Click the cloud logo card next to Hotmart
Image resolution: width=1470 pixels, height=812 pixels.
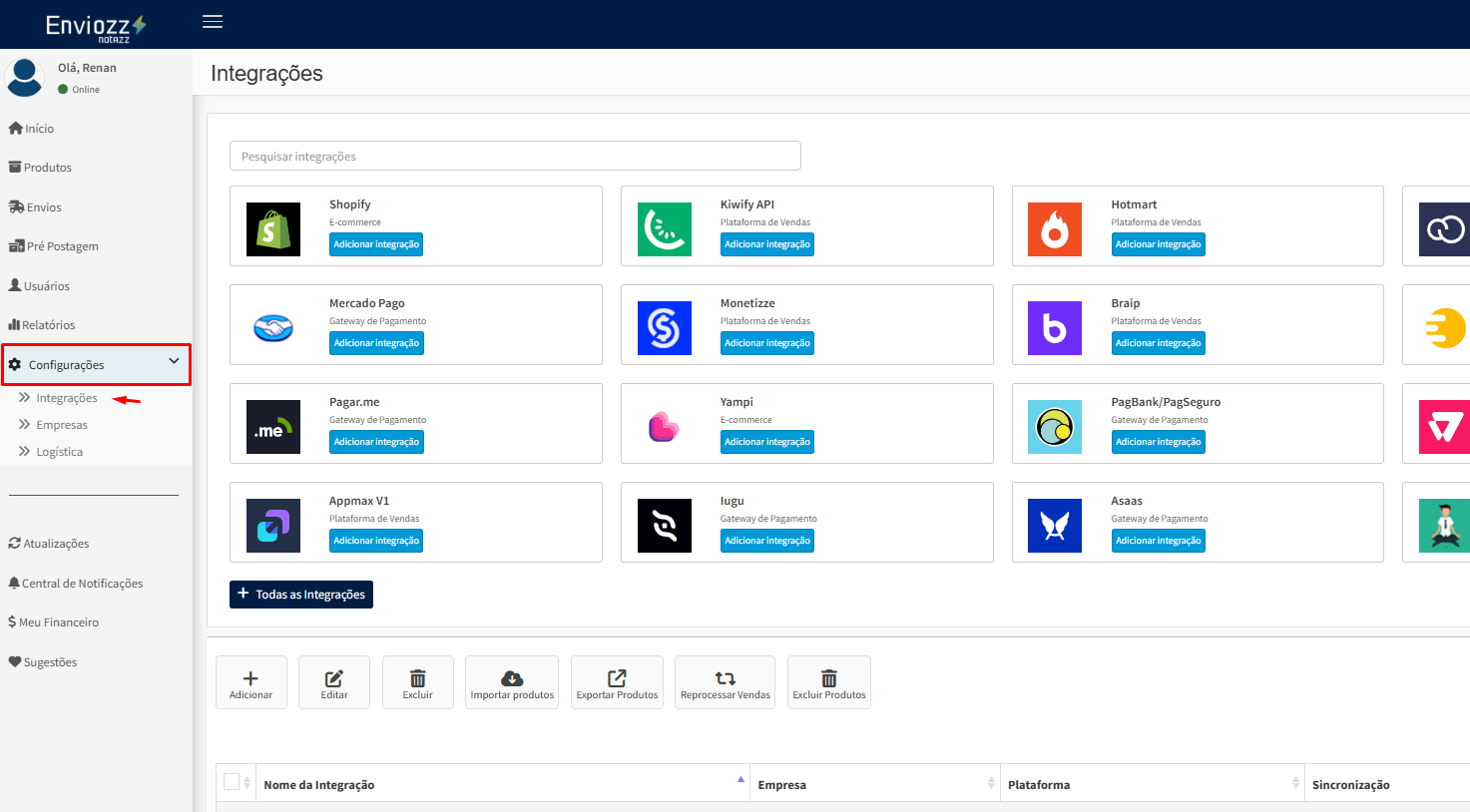(1444, 229)
